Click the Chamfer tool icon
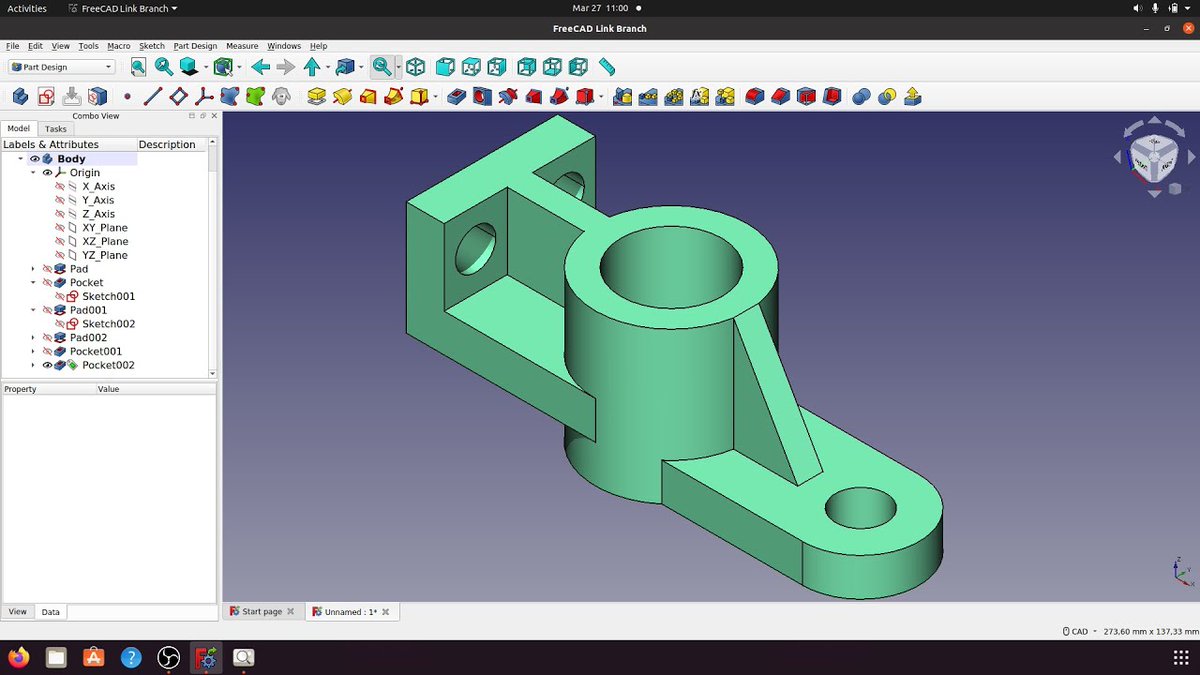 [x=781, y=97]
